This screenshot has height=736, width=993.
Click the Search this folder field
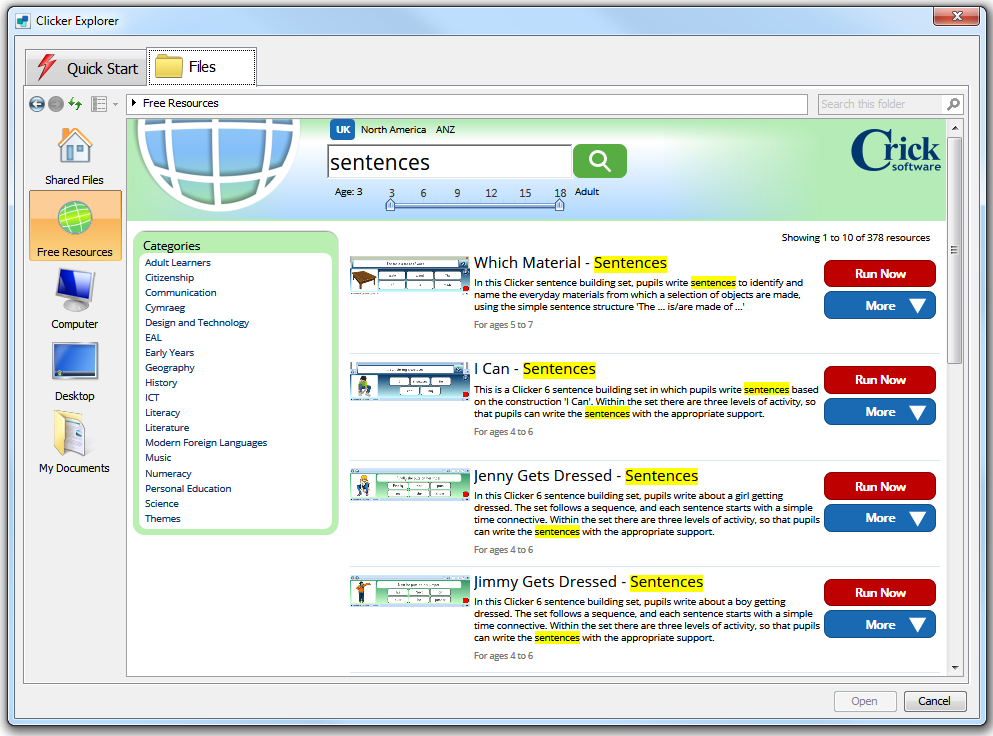882,103
